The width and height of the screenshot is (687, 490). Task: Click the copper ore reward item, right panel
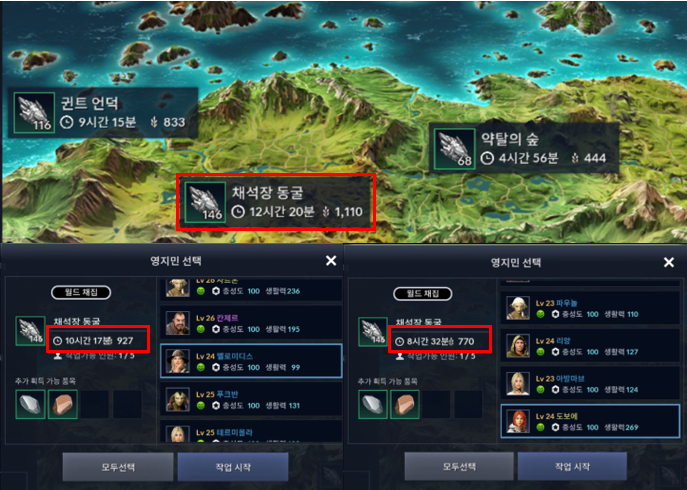click(x=405, y=405)
